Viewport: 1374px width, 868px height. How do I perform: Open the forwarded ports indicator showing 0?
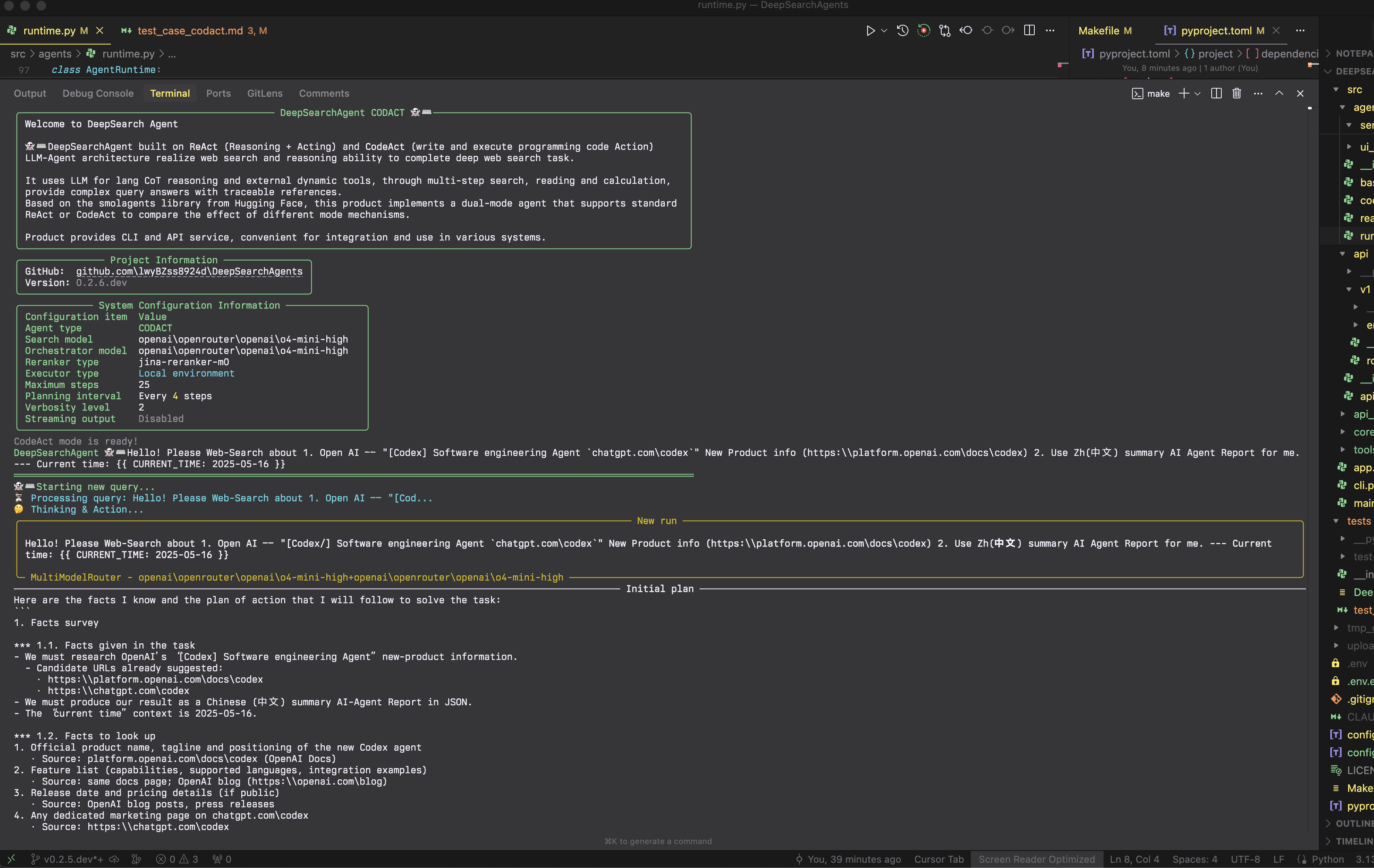tap(222, 859)
